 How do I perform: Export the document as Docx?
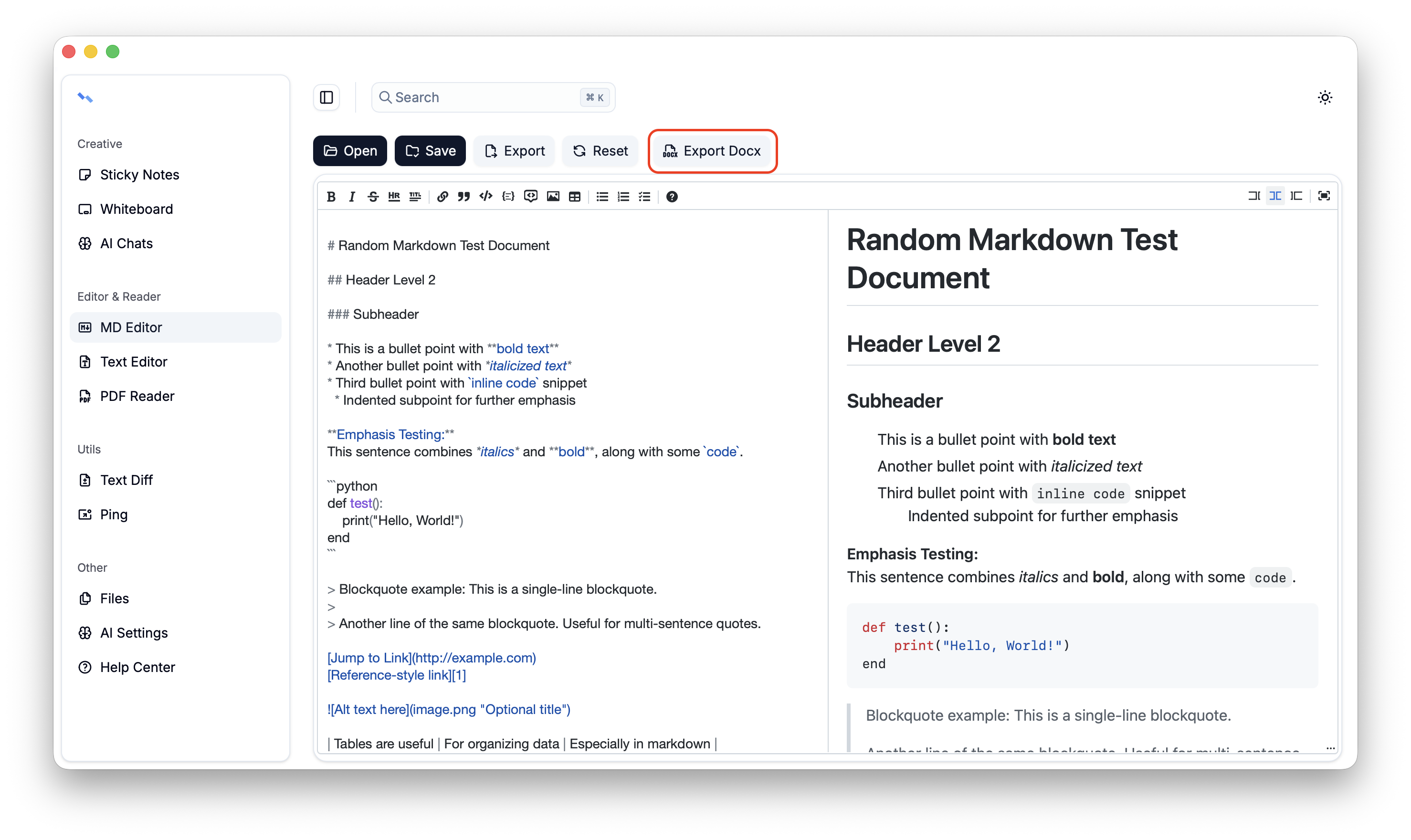(712, 150)
